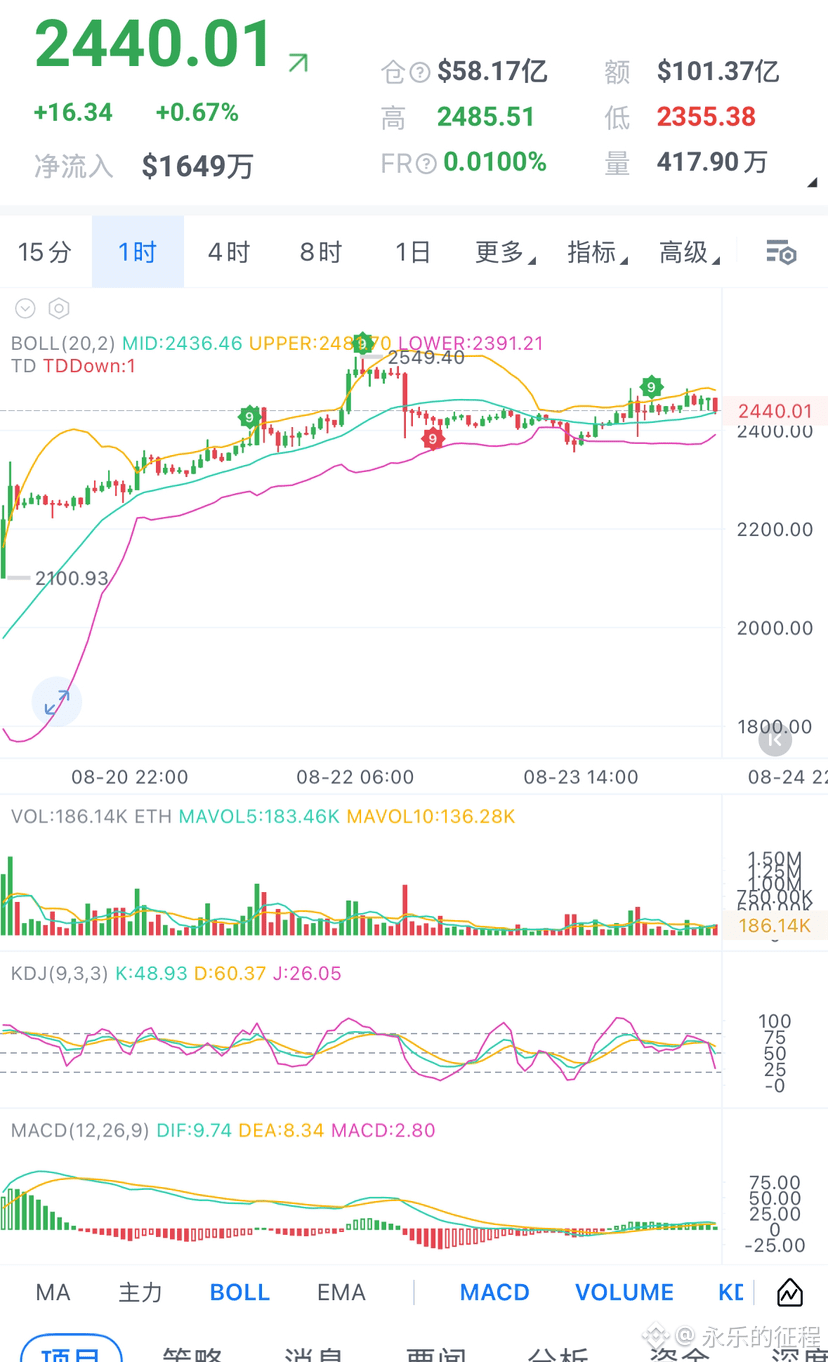This screenshot has height=1362, width=828.
Task: Tap the green up-right arrow beside the price
Action: pos(297,63)
